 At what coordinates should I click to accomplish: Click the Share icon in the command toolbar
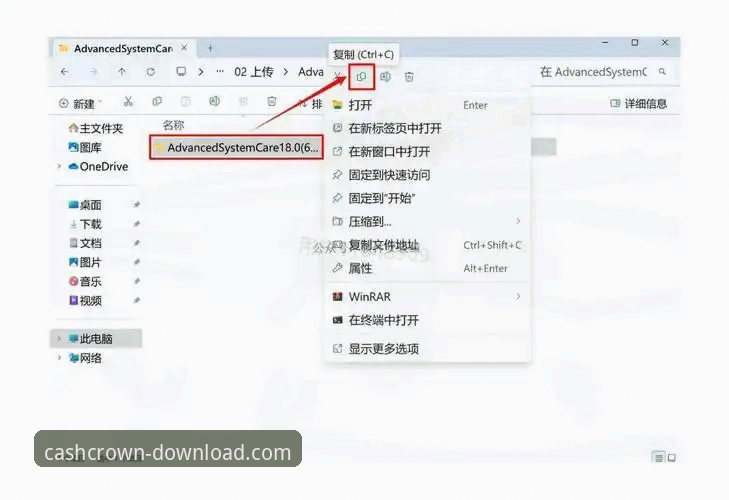point(243,101)
